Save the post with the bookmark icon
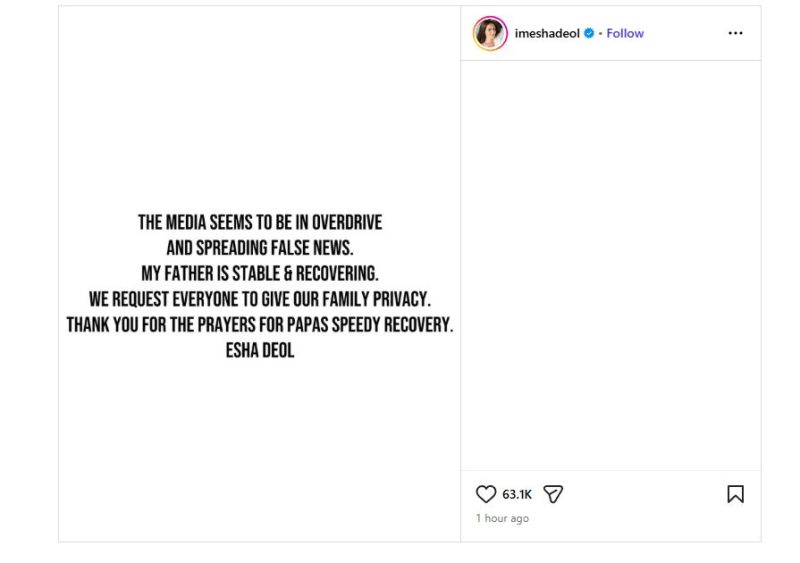Image resolution: width=800 pixels, height=563 pixels. (735, 494)
